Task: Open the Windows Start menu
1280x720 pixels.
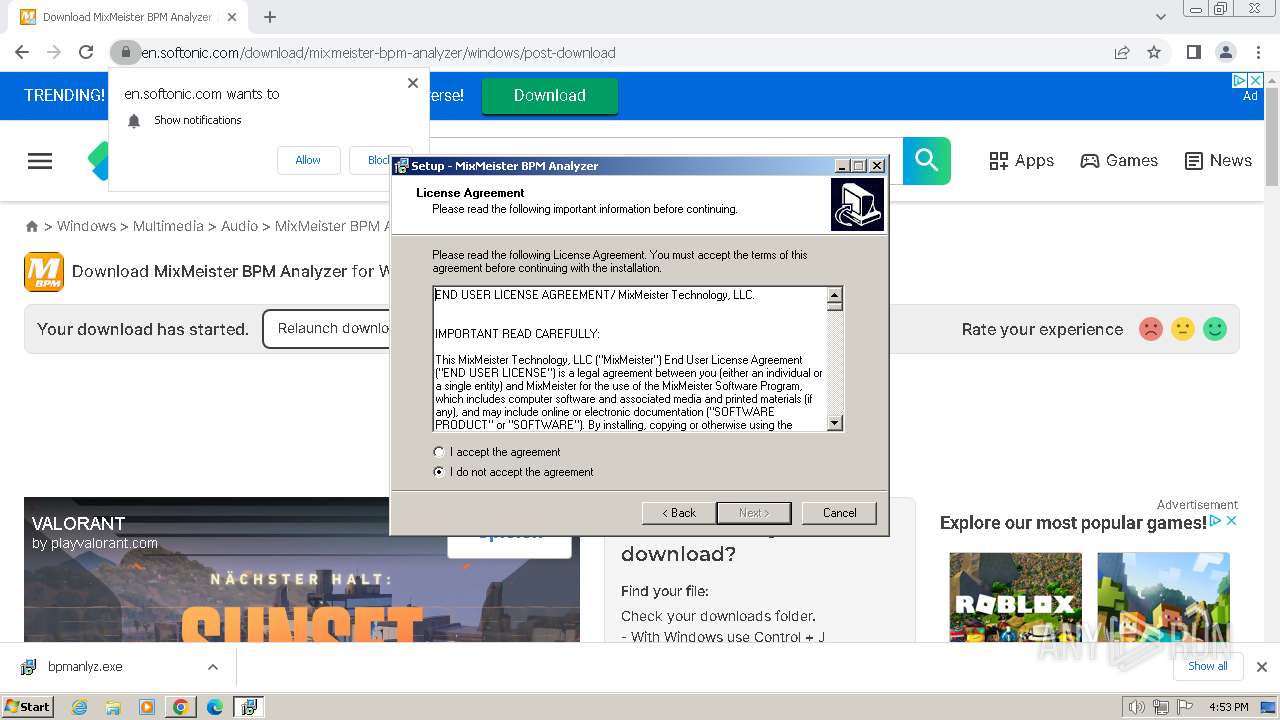Action: (x=27, y=706)
